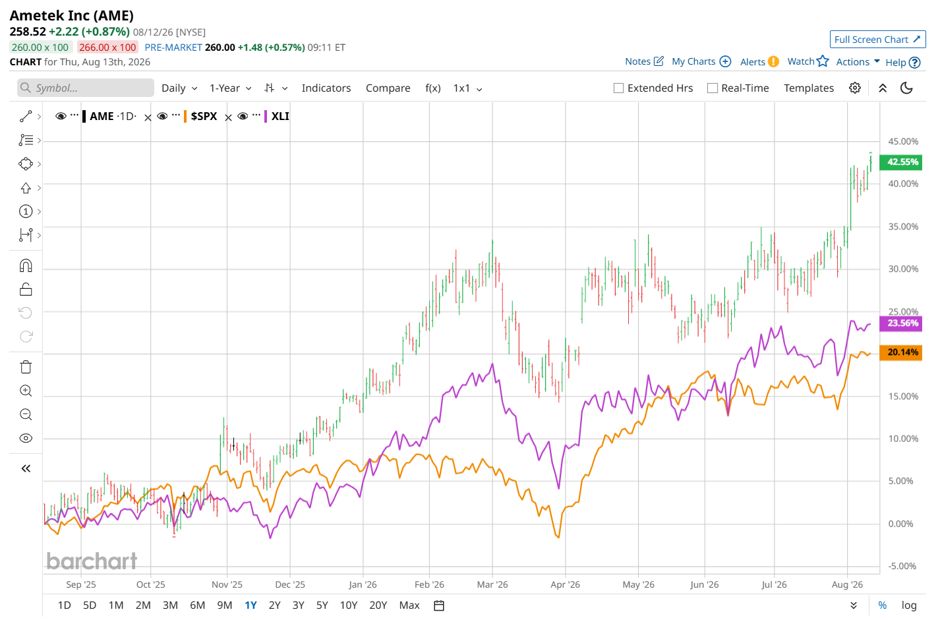
Task: Select the trend line drawing tool
Action: (25, 116)
